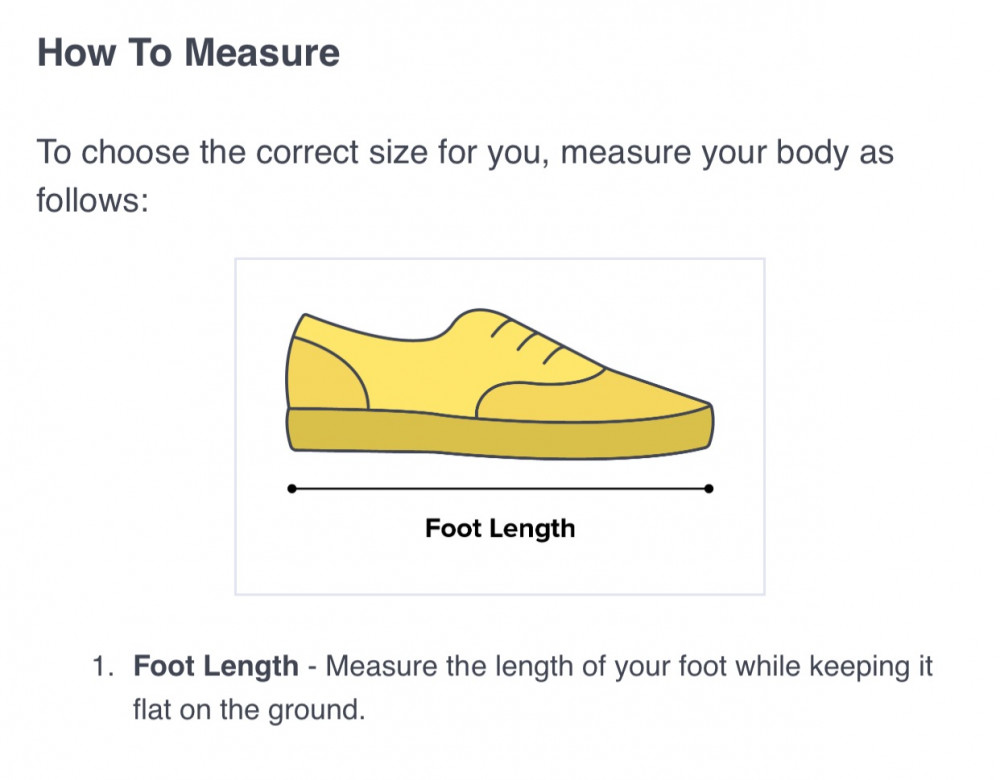Image resolution: width=1000 pixels, height=780 pixels.
Task: Click the word "follows:" in the intro
Action: click(93, 201)
